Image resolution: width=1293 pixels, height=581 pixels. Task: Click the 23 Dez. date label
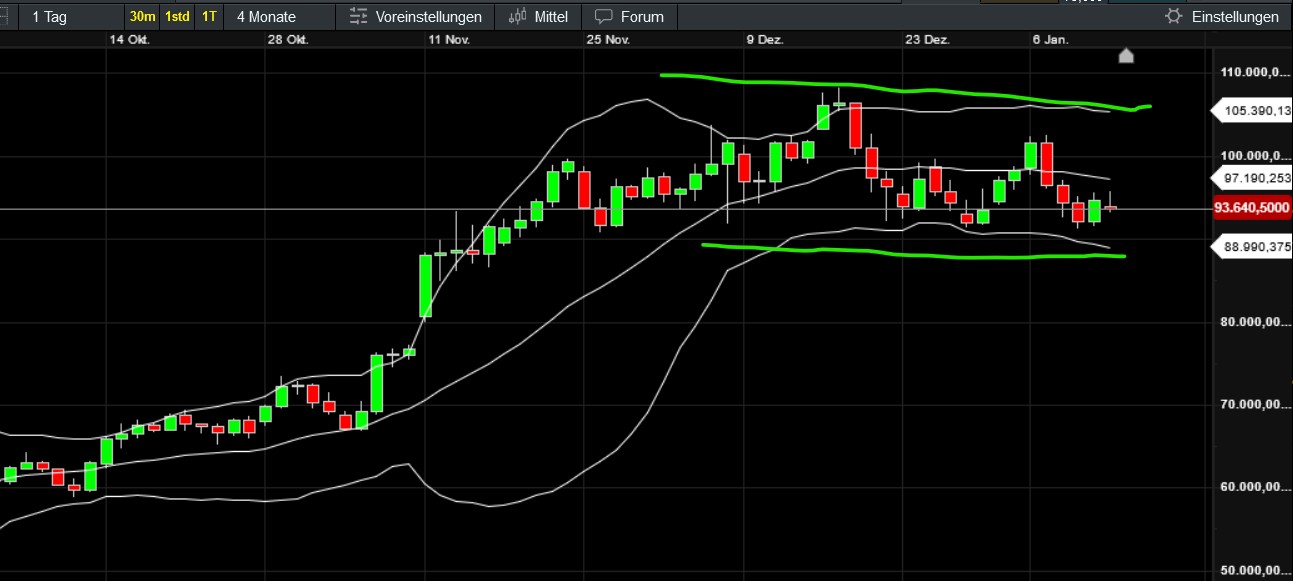[x=926, y=40]
